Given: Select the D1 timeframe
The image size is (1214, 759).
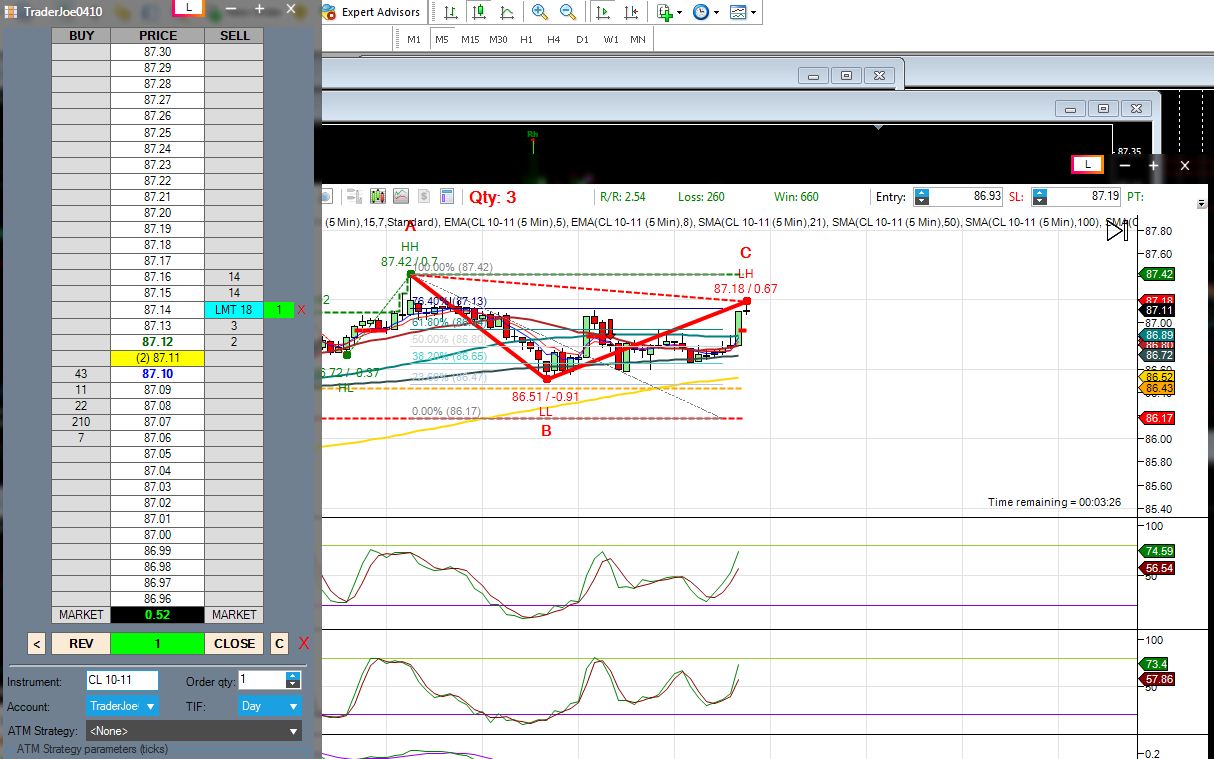Looking at the screenshot, I should point(582,39).
